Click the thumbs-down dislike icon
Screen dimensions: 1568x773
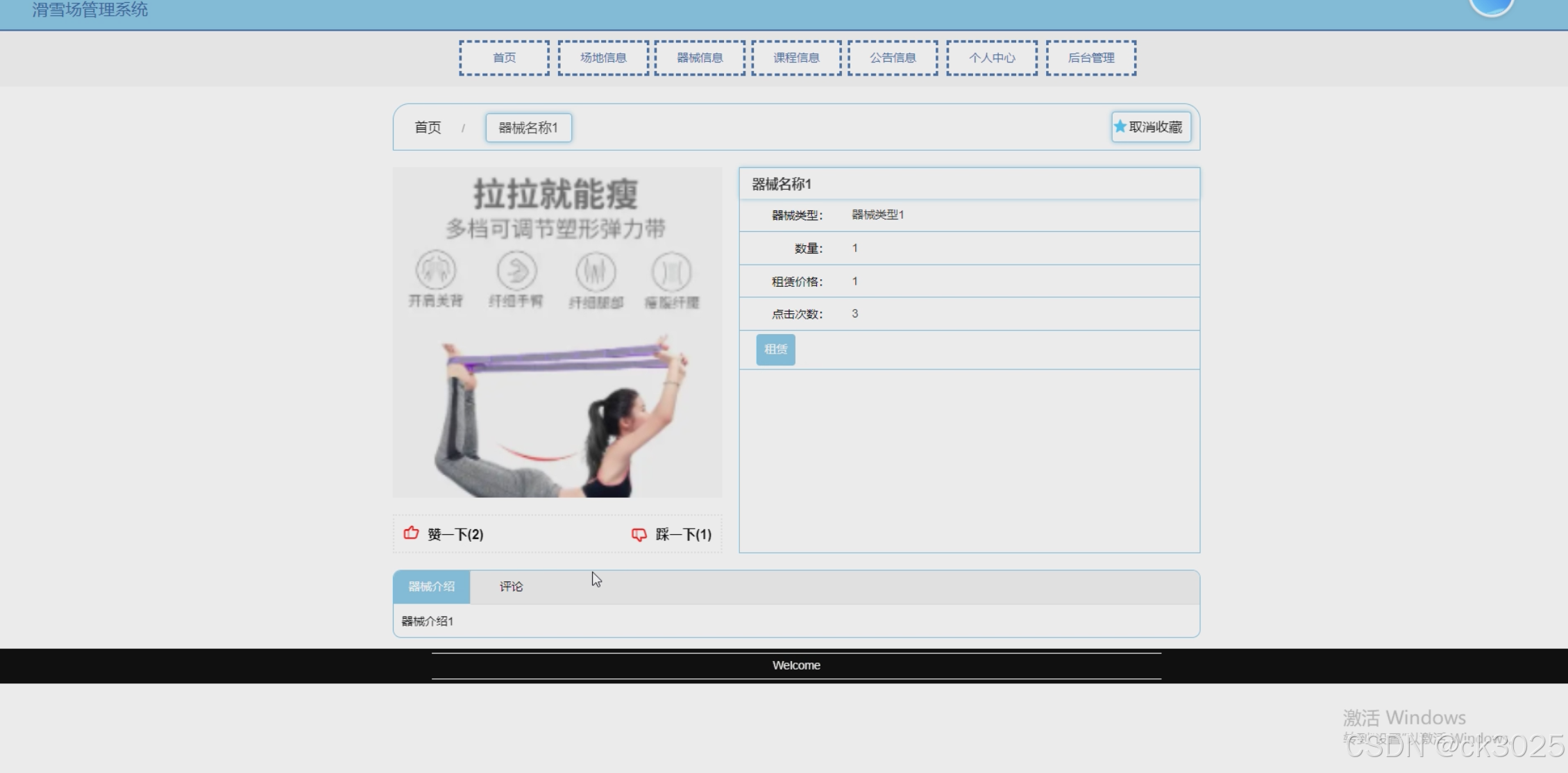(x=639, y=534)
